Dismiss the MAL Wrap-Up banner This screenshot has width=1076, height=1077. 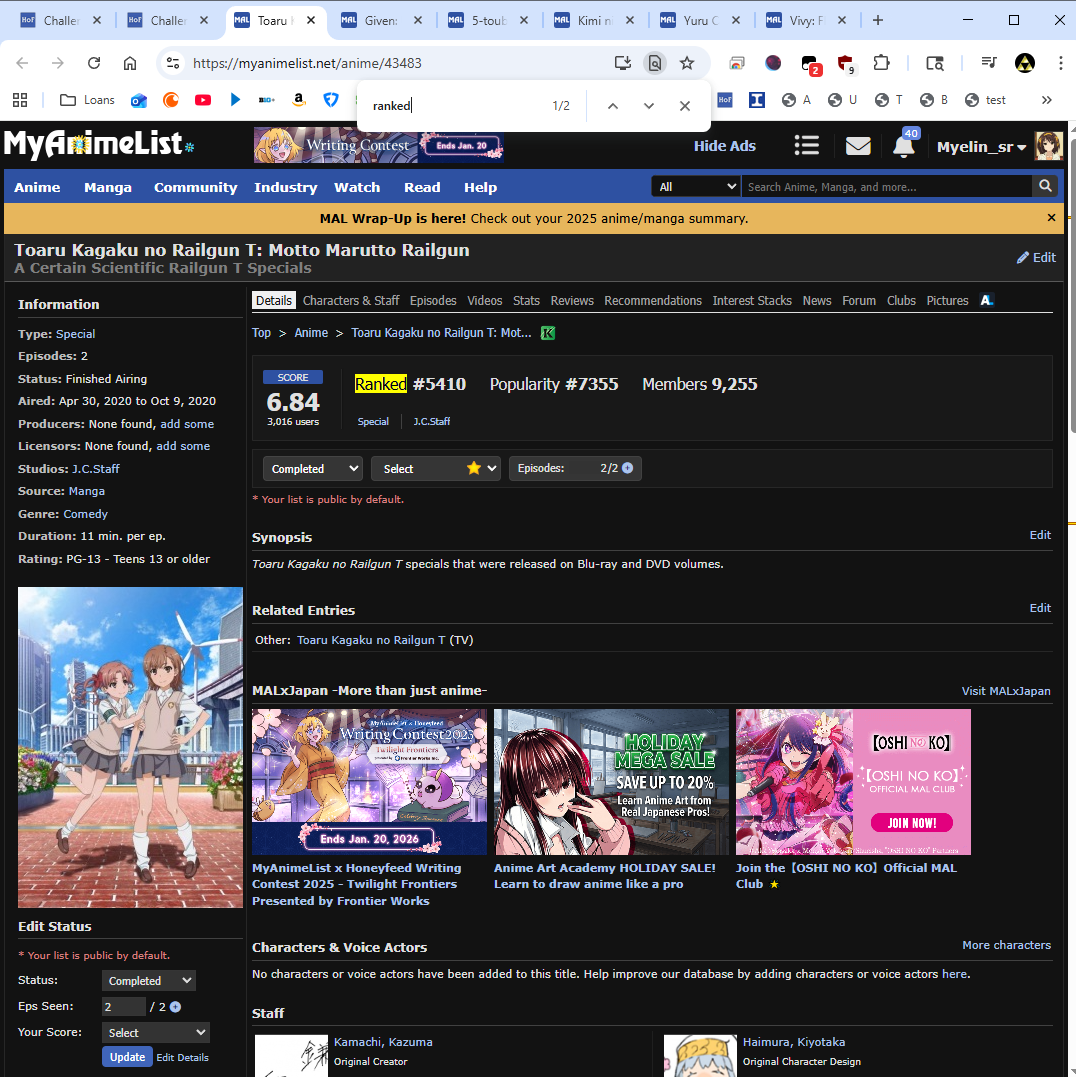point(1051,218)
